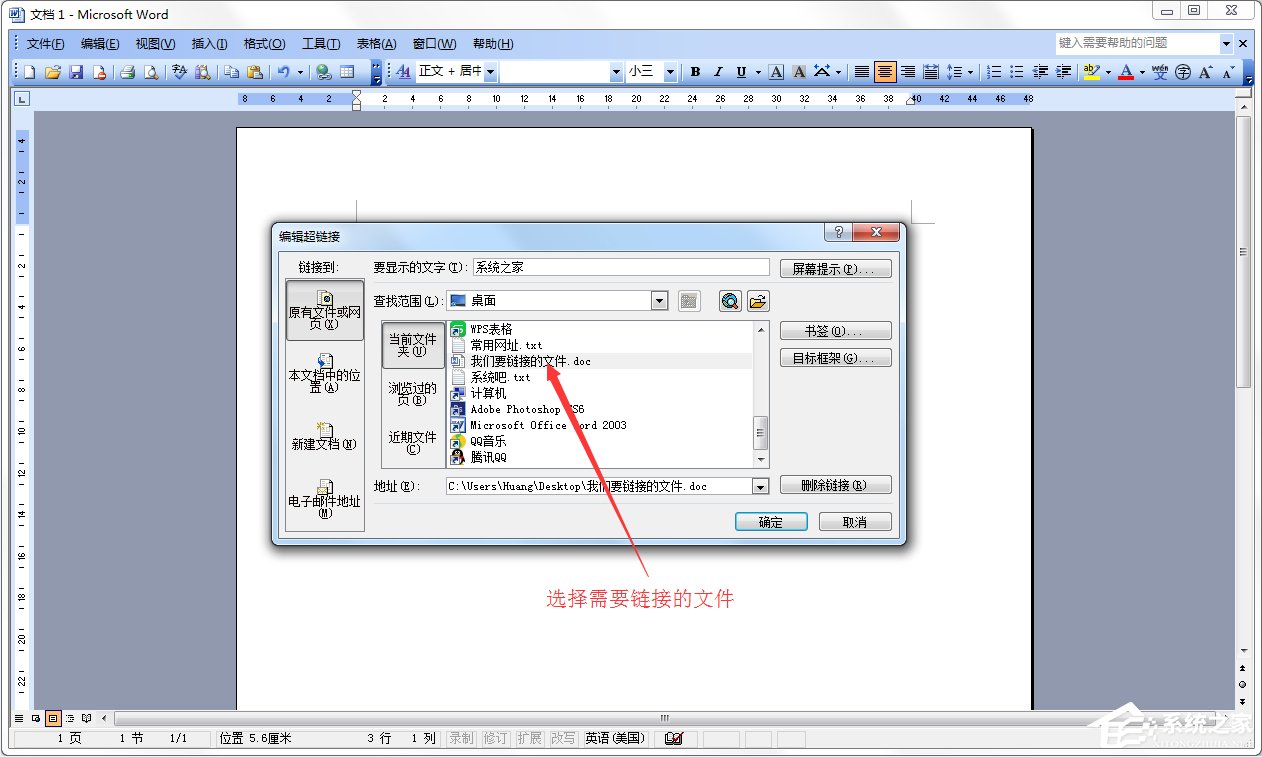Print with the printer toolbar icon
This screenshot has height=757, width=1262.
(x=128, y=72)
